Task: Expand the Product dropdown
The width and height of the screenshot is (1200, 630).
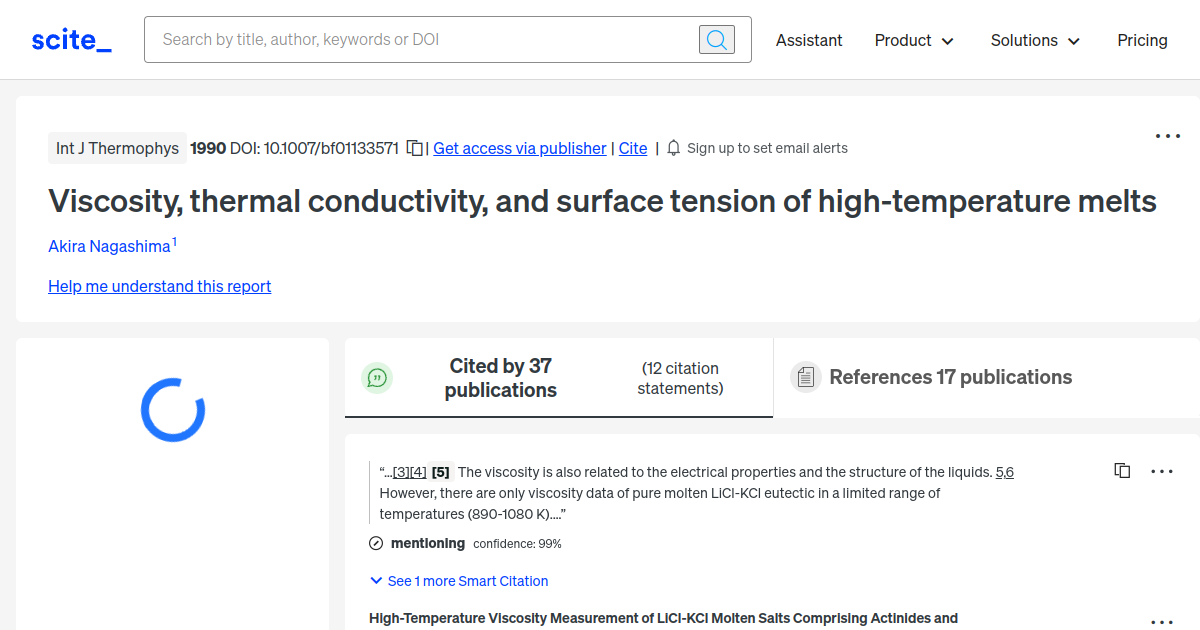Action: [x=913, y=40]
